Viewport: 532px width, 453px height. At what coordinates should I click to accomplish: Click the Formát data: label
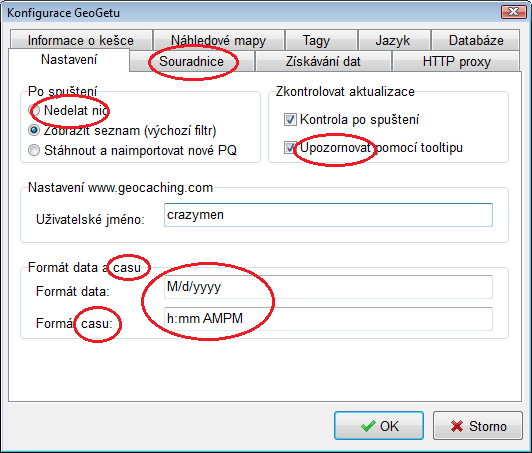(x=73, y=291)
